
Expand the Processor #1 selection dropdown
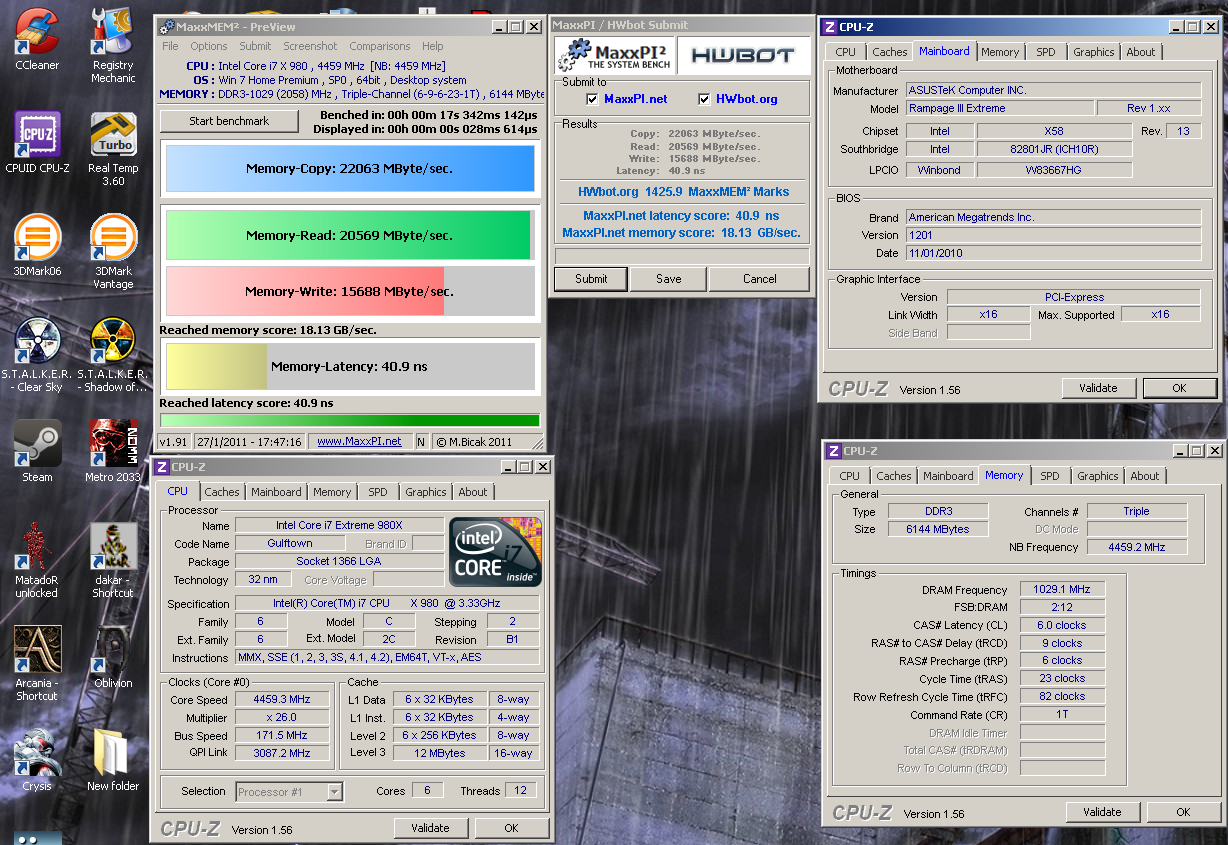[335, 792]
